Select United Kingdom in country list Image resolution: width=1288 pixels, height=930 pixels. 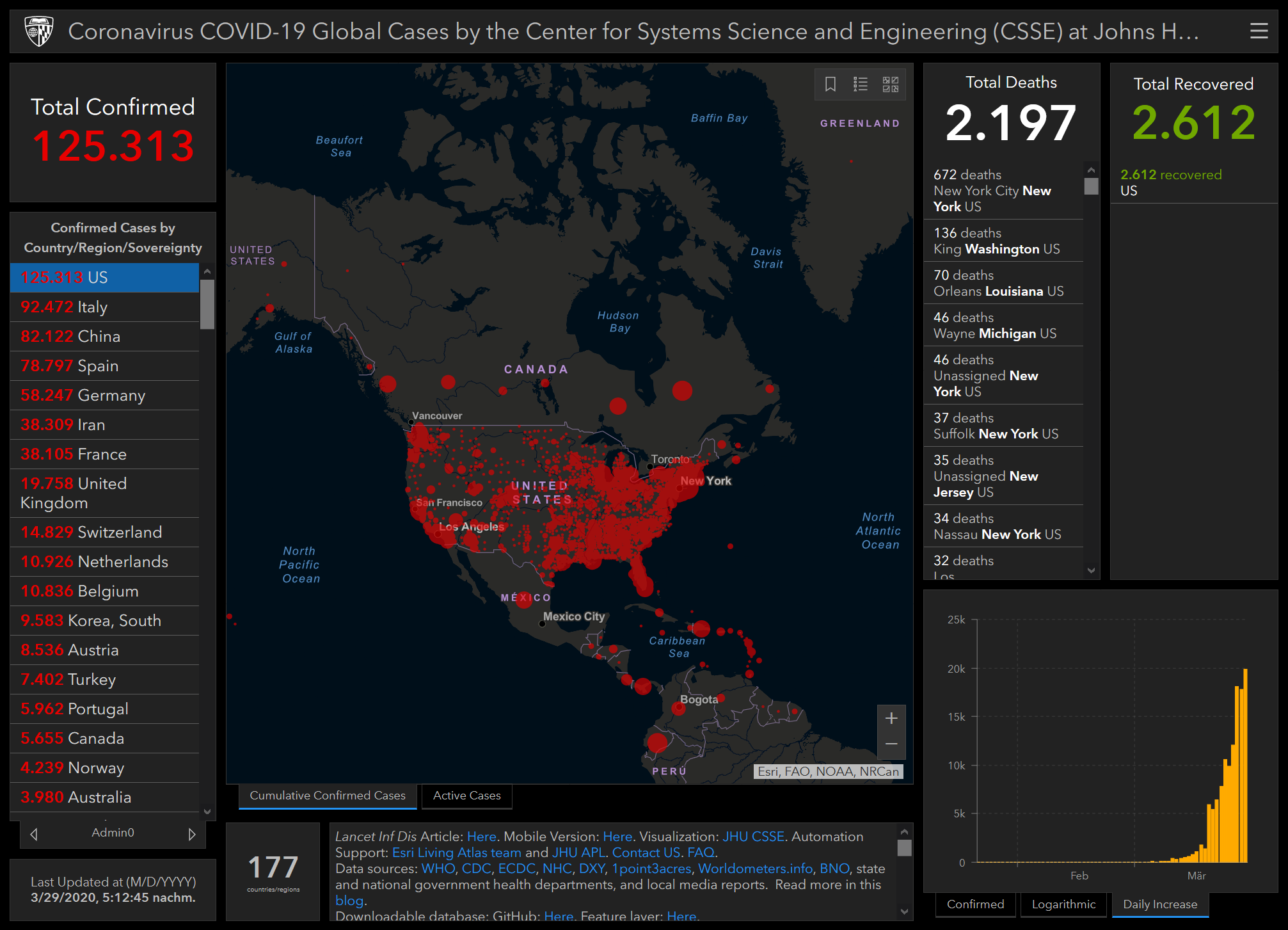(104, 493)
